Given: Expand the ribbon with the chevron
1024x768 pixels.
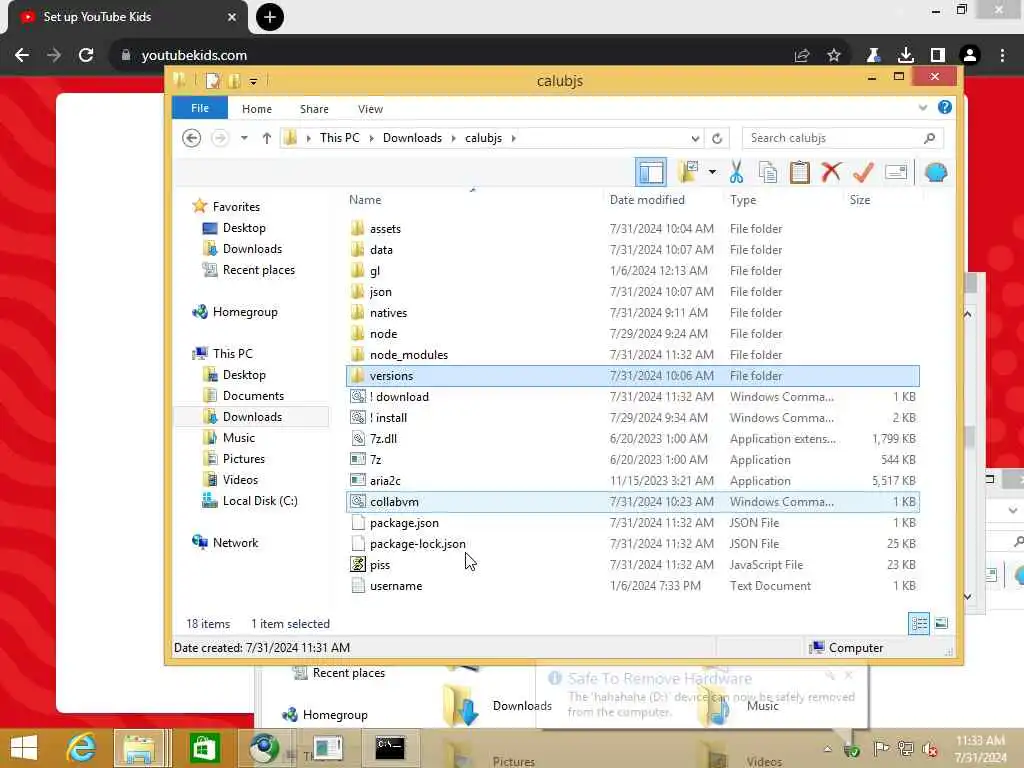Looking at the screenshot, I should (922, 108).
